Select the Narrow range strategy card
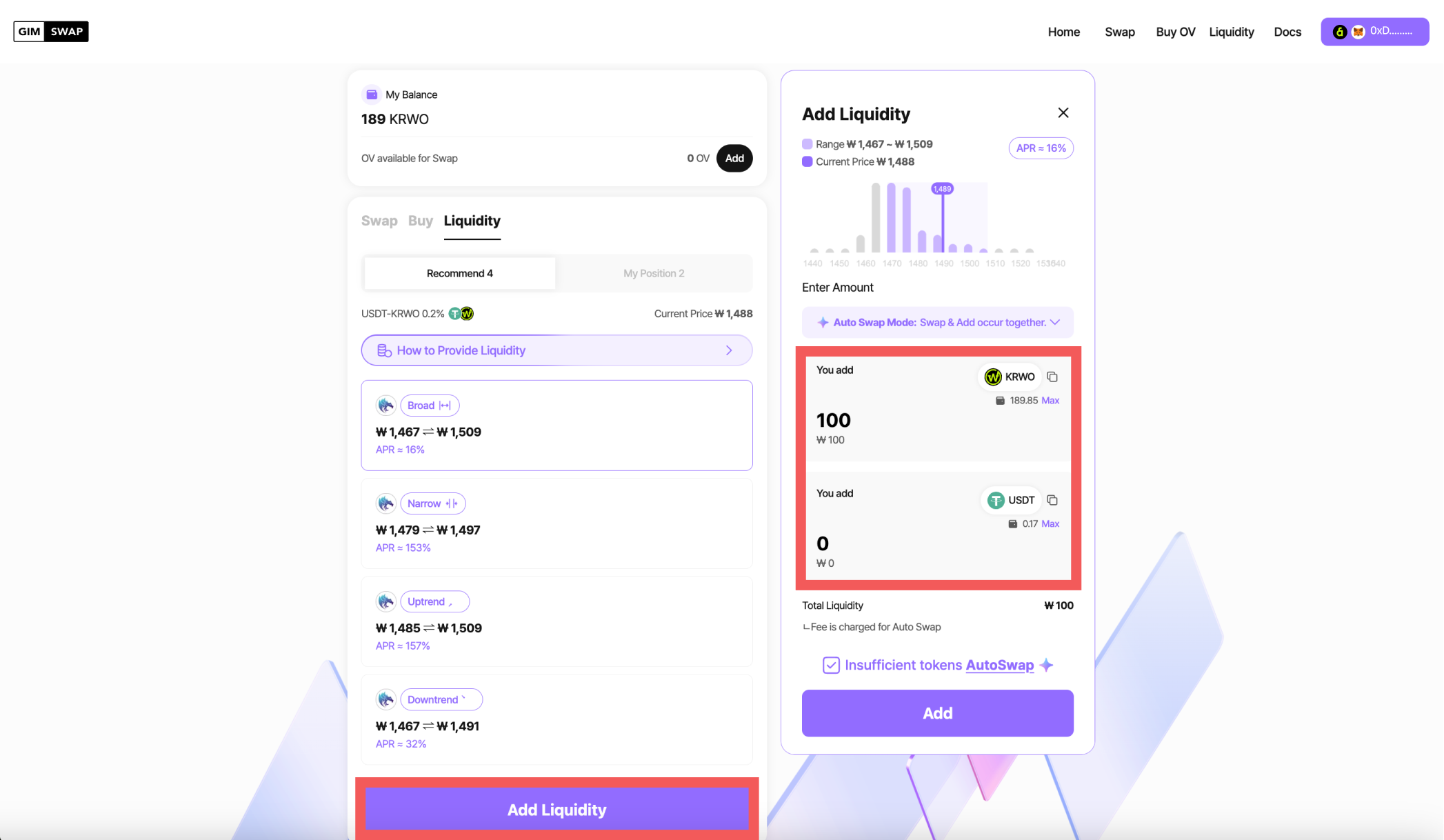1444x840 pixels. pyautogui.click(x=556, y=524)
